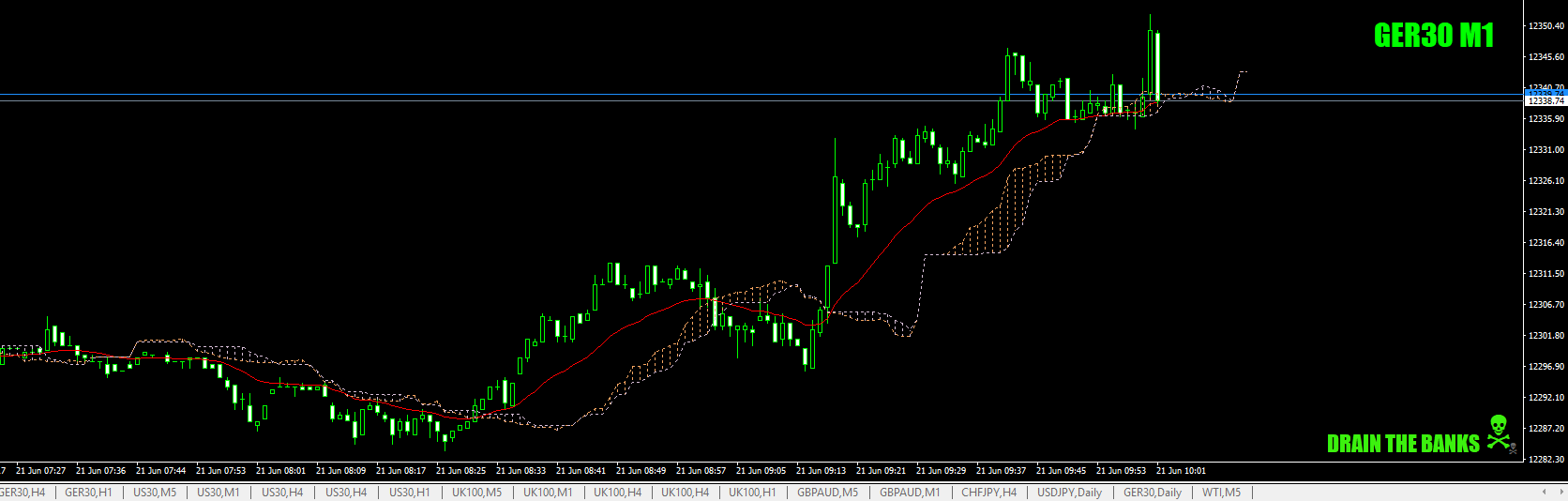The width and height of the screenshot is (1568, 501).
Task: Click the 12311.50 price scale value
Action: pos(1546,274)
